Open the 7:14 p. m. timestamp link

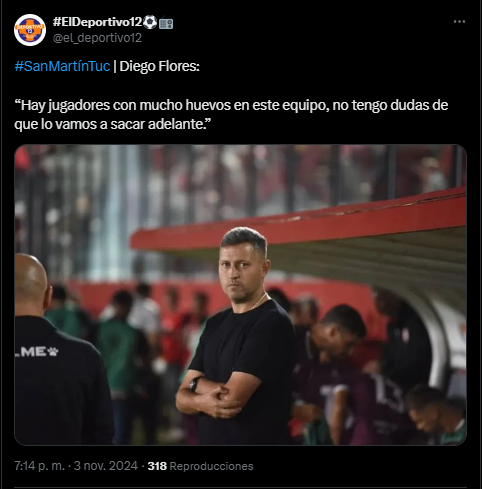[x=40, y=466]
